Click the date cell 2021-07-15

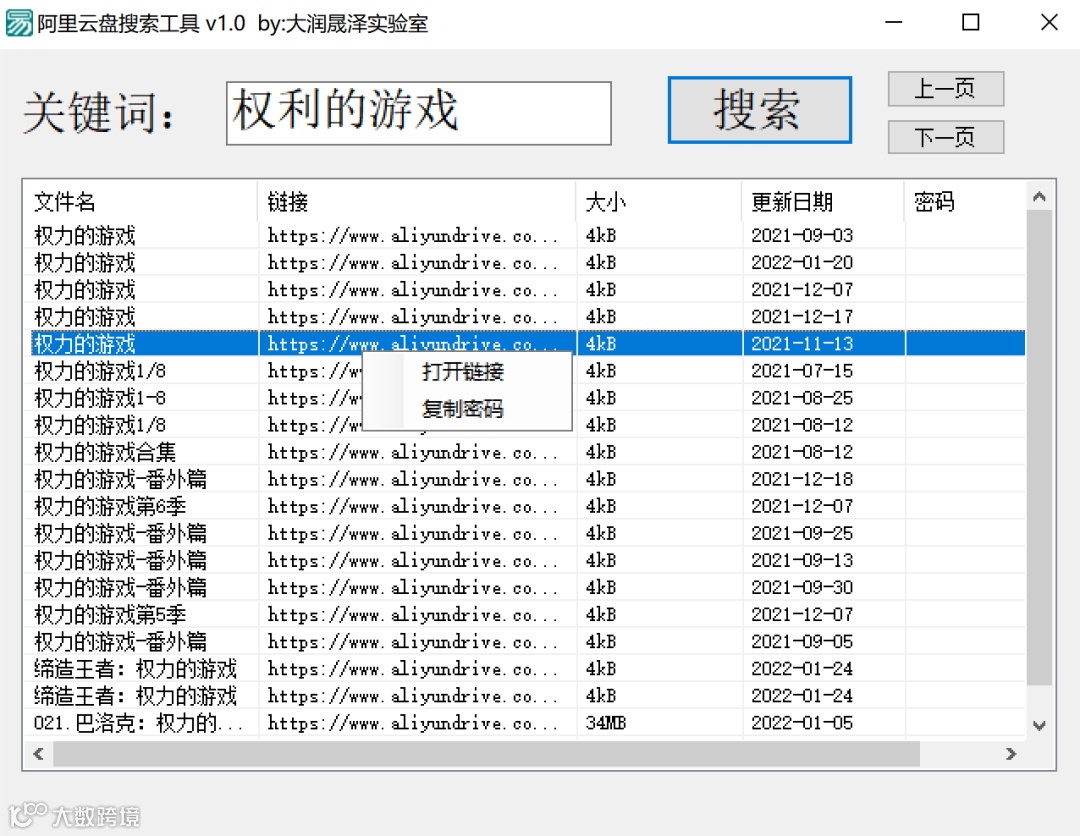[x=802, y=371]
